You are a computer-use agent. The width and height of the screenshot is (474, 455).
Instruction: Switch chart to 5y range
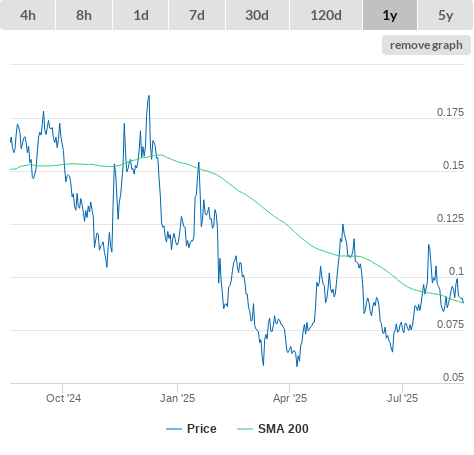(446, 15)
